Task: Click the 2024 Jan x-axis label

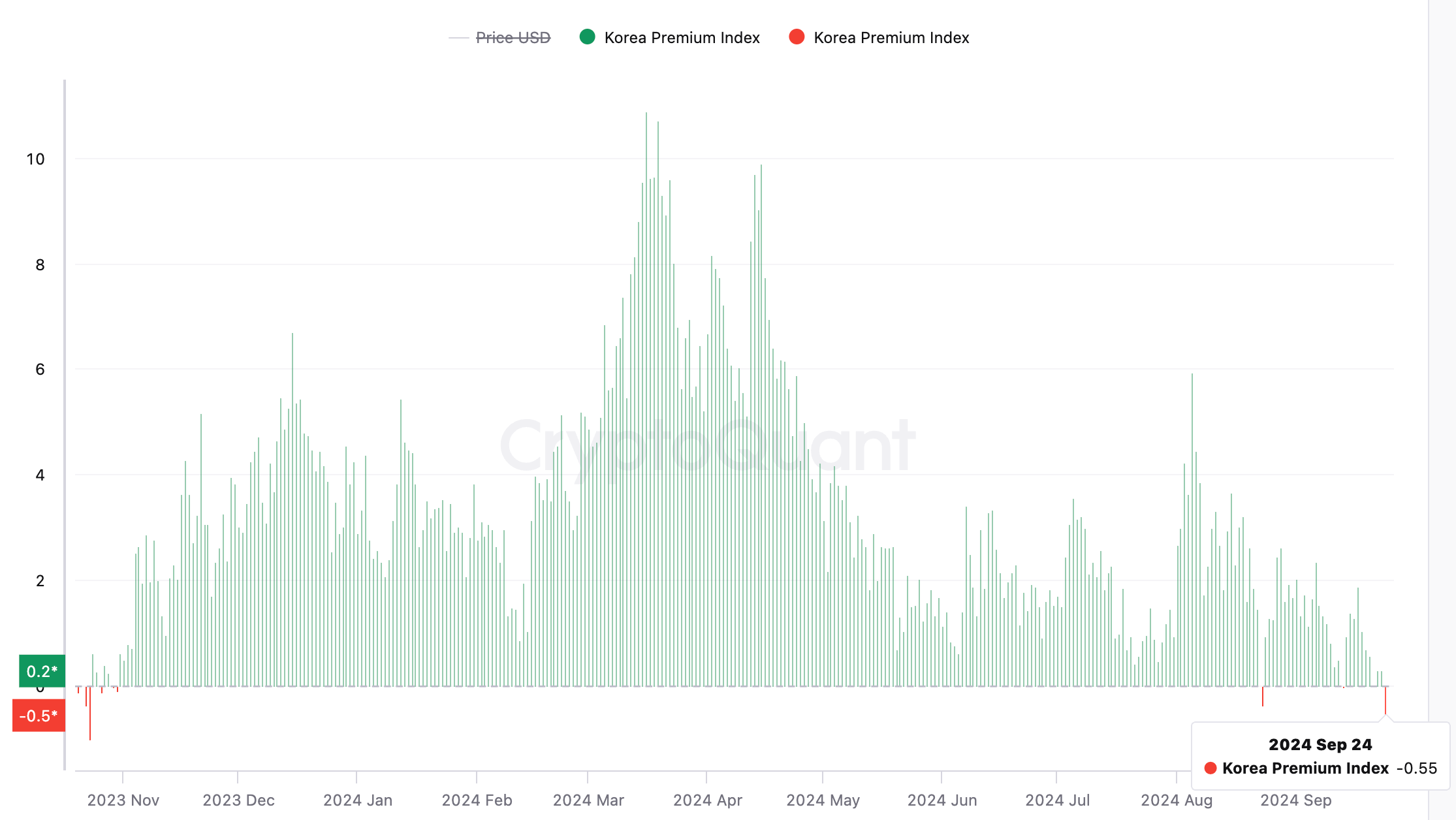Action: pyautogui.click(x=358, y=800)
